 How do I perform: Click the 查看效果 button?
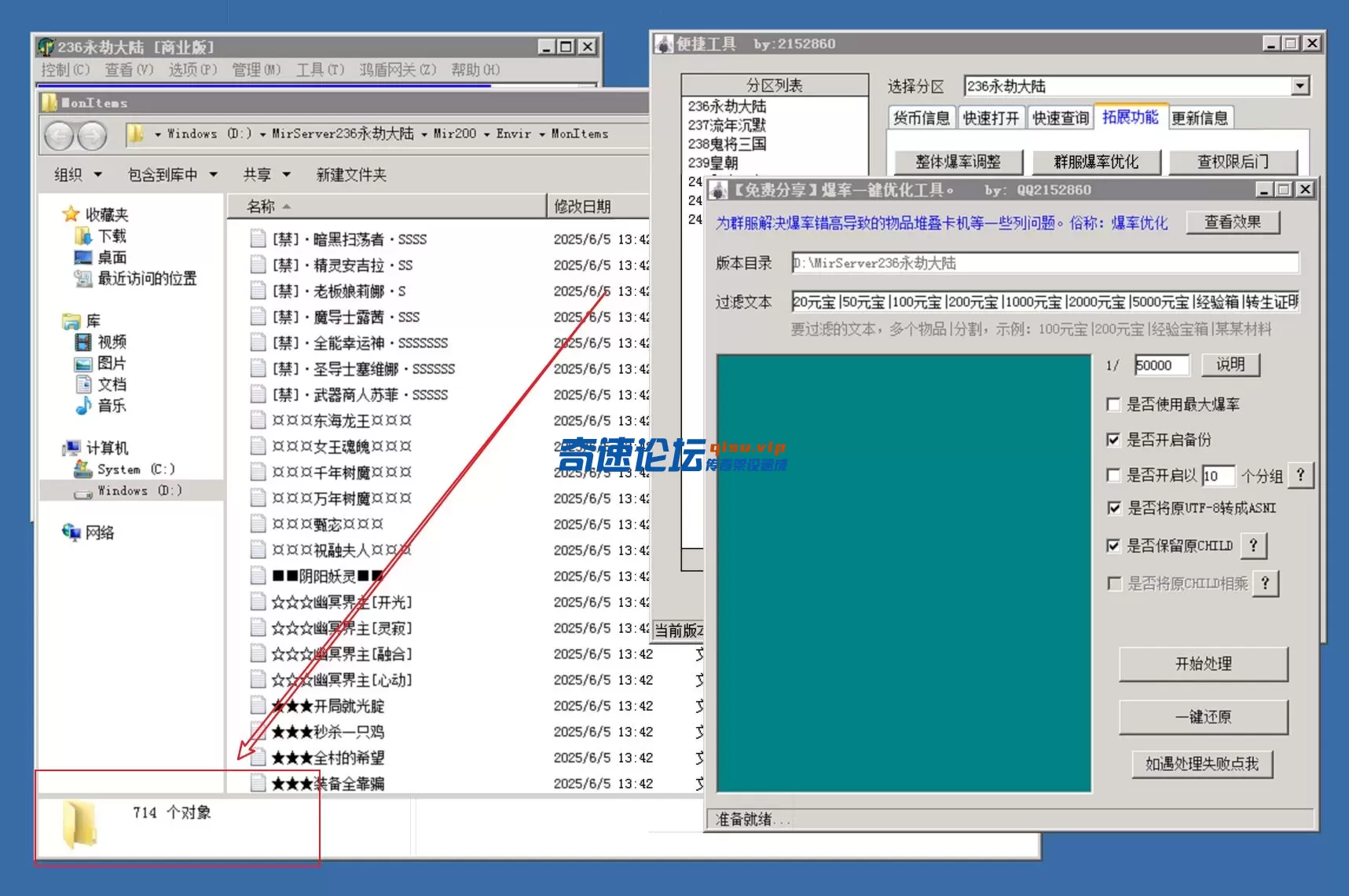[x=1232, y=222]
